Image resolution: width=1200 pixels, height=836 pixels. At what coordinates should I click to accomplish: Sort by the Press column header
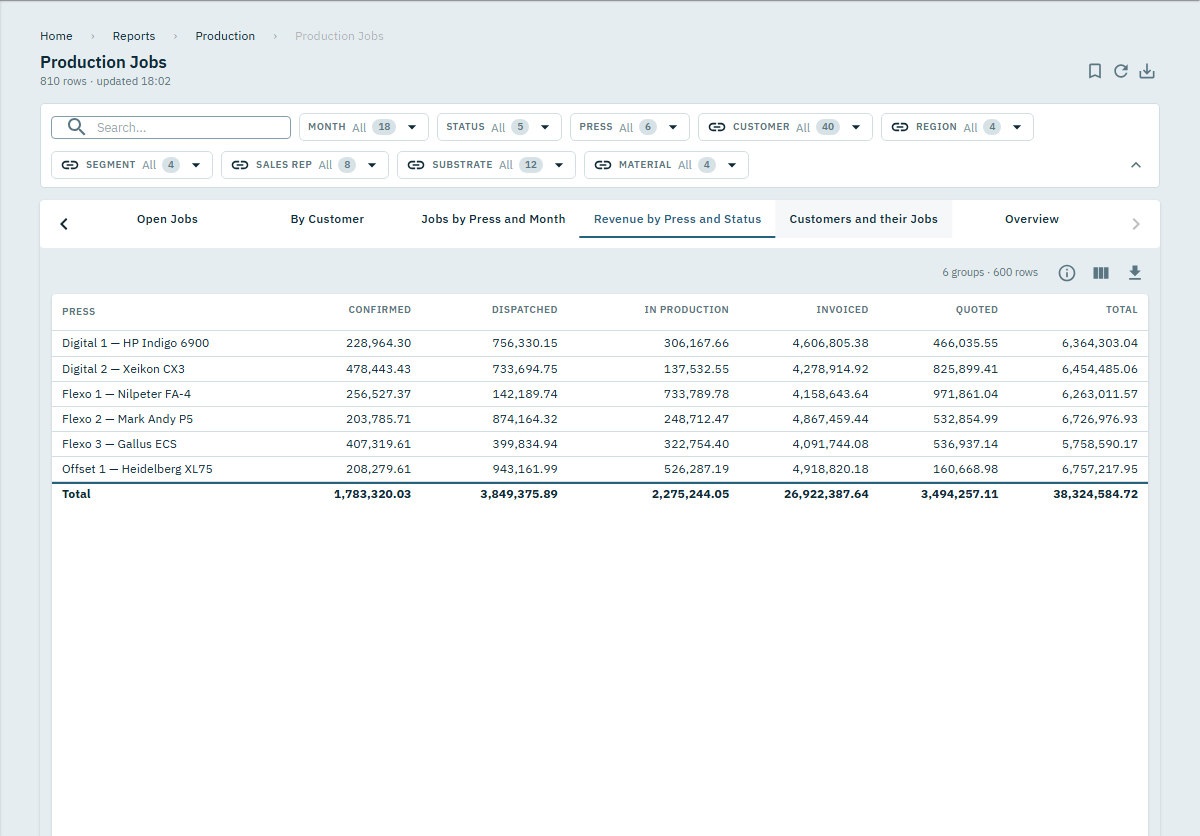click(x=79, y=311)
